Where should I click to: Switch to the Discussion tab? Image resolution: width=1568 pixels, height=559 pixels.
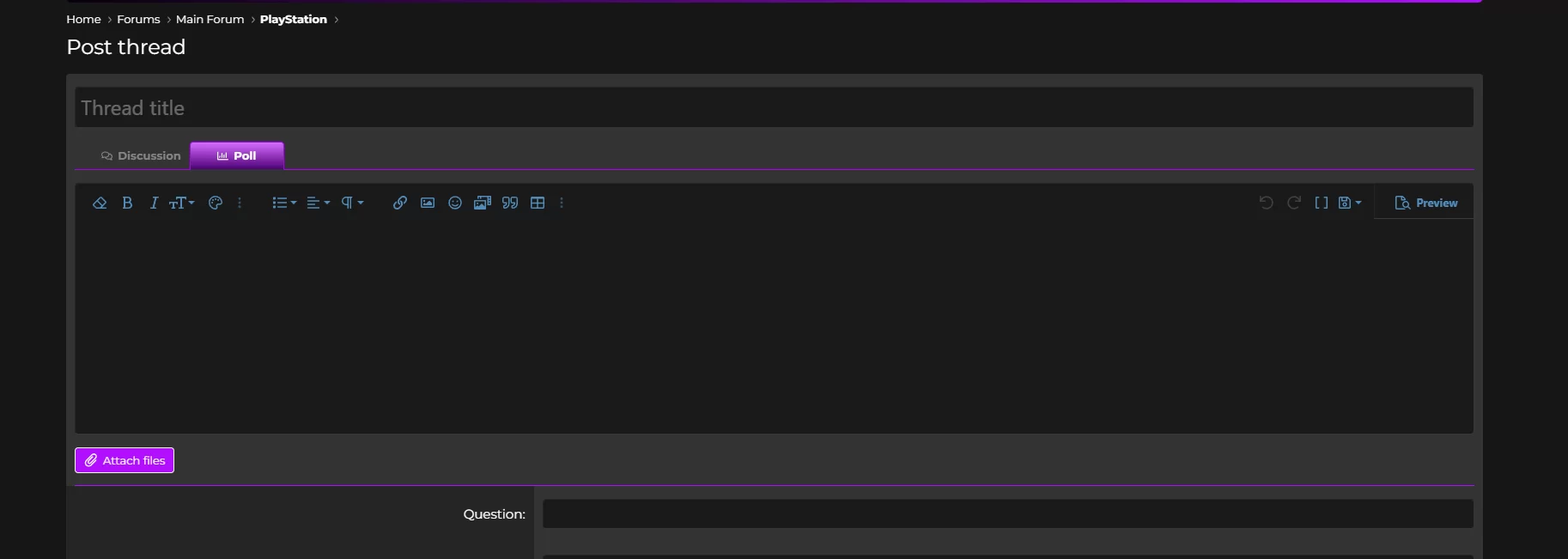coord(141,155)
